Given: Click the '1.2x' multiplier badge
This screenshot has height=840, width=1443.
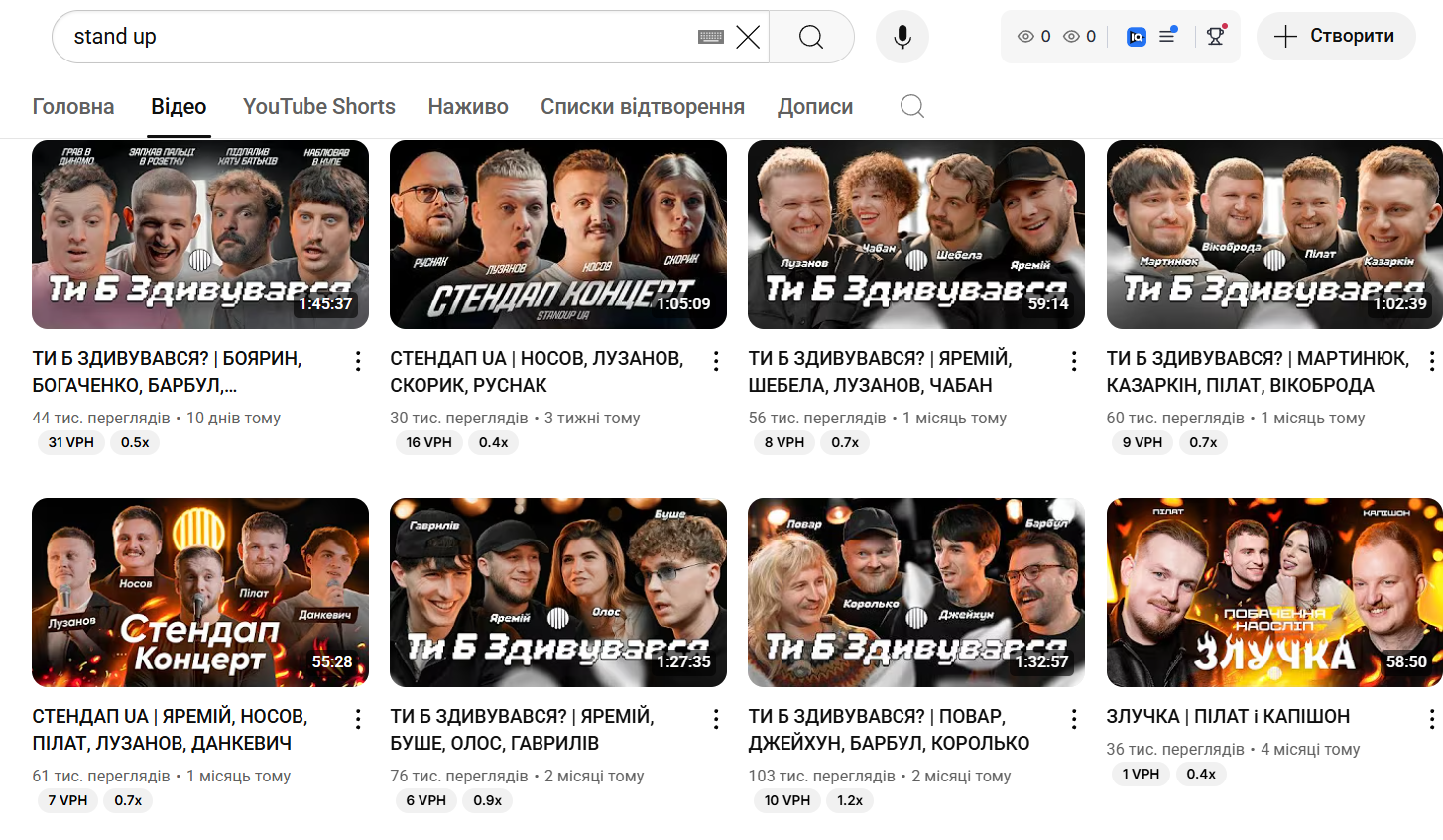Looking at the screenshot, I should click(850, 800).
